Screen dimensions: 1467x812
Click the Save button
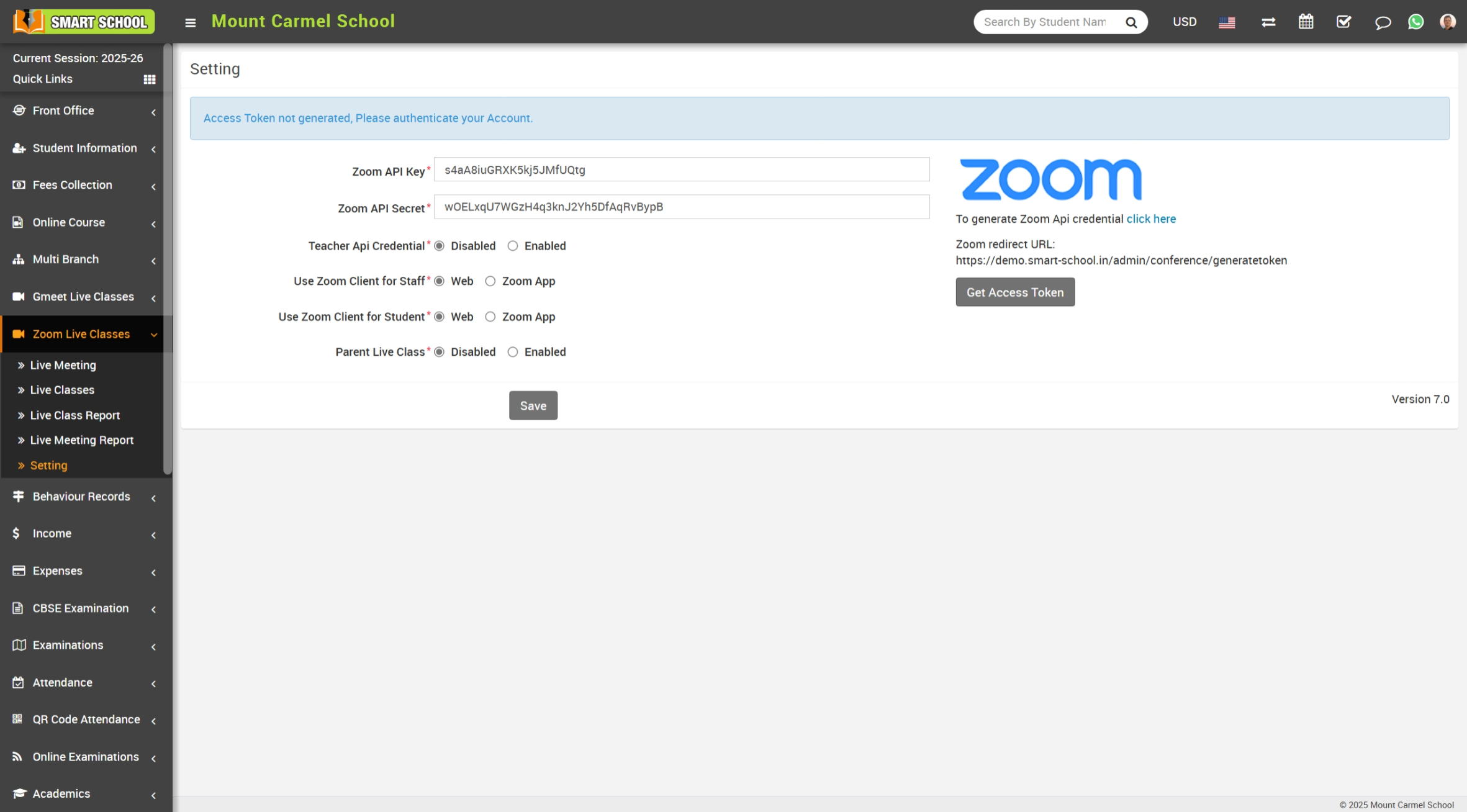pos(533,405)
